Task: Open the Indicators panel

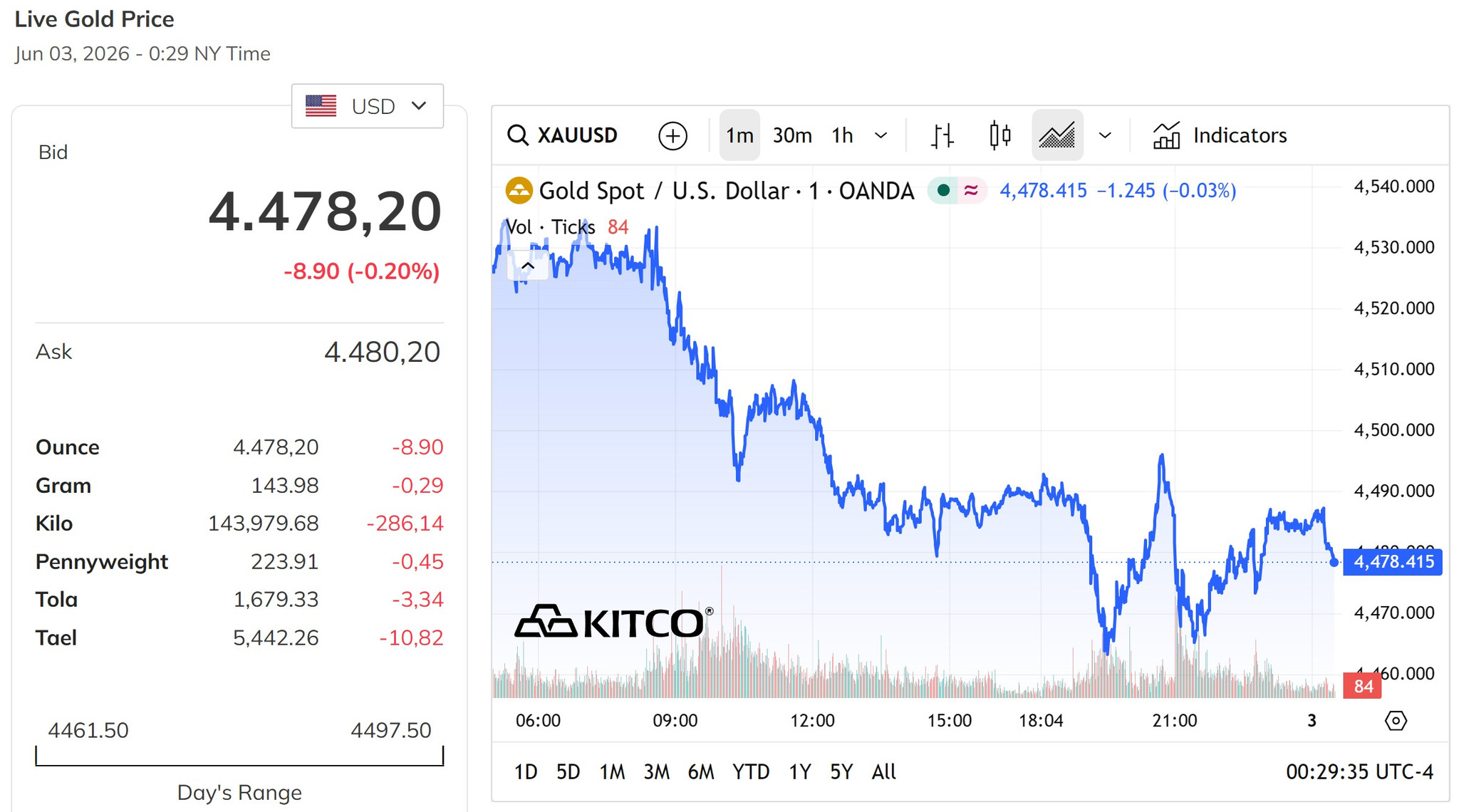Action: point(1220,135)
